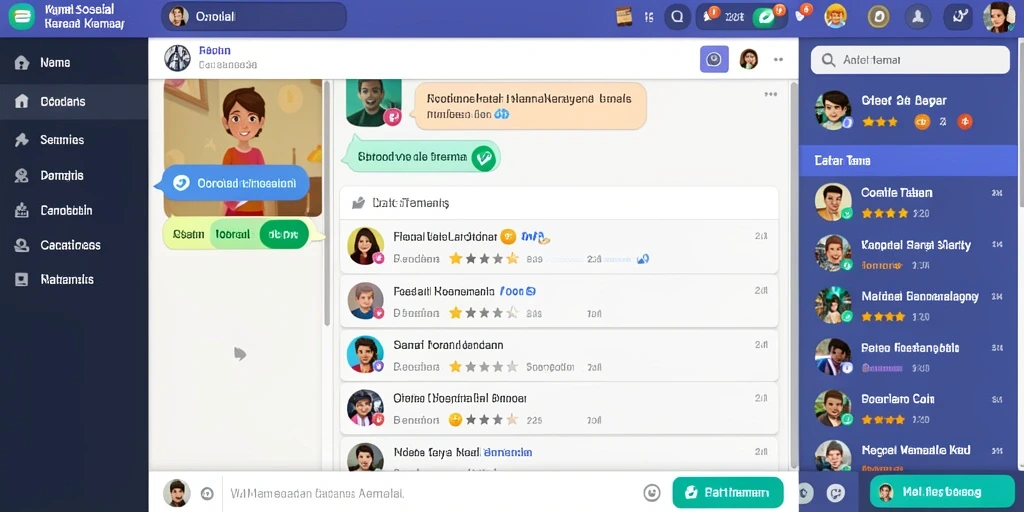Open the cartoon girl image thumbnail
Viewport: 1024px width, 512px height.
tap(243, 148)
